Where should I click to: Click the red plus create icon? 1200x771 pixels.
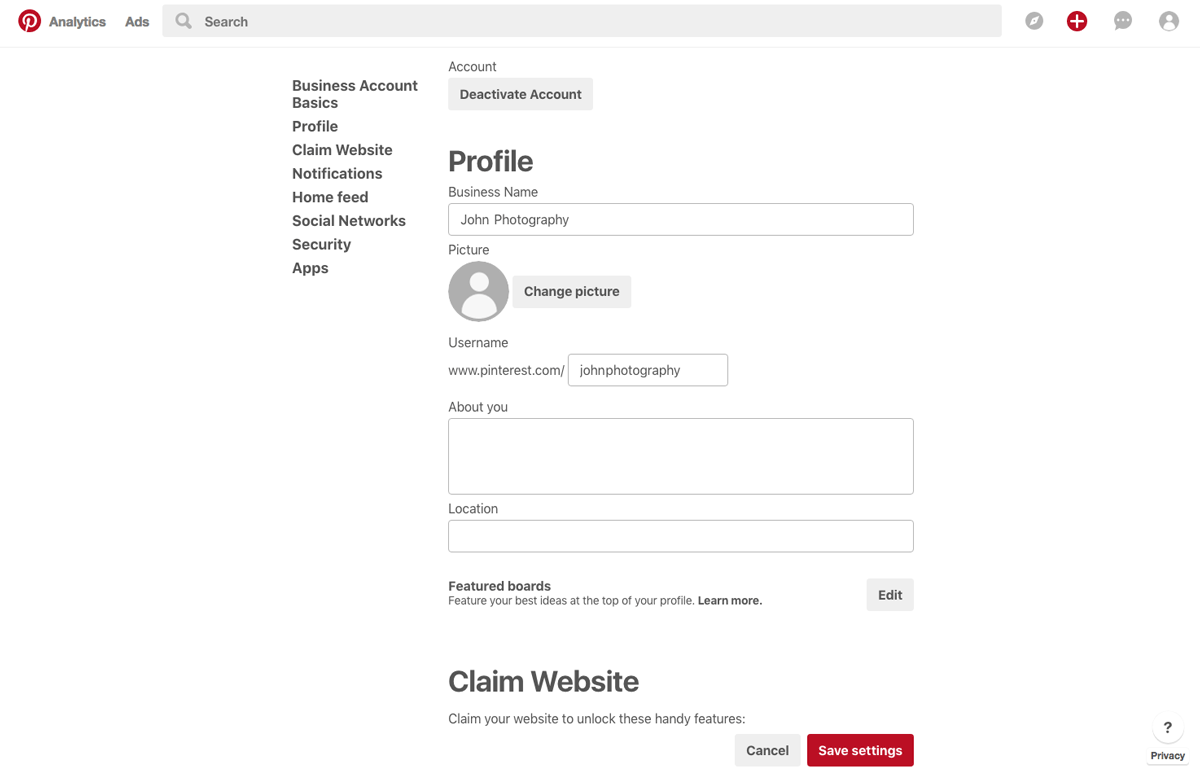click(x=1077, y=20)
